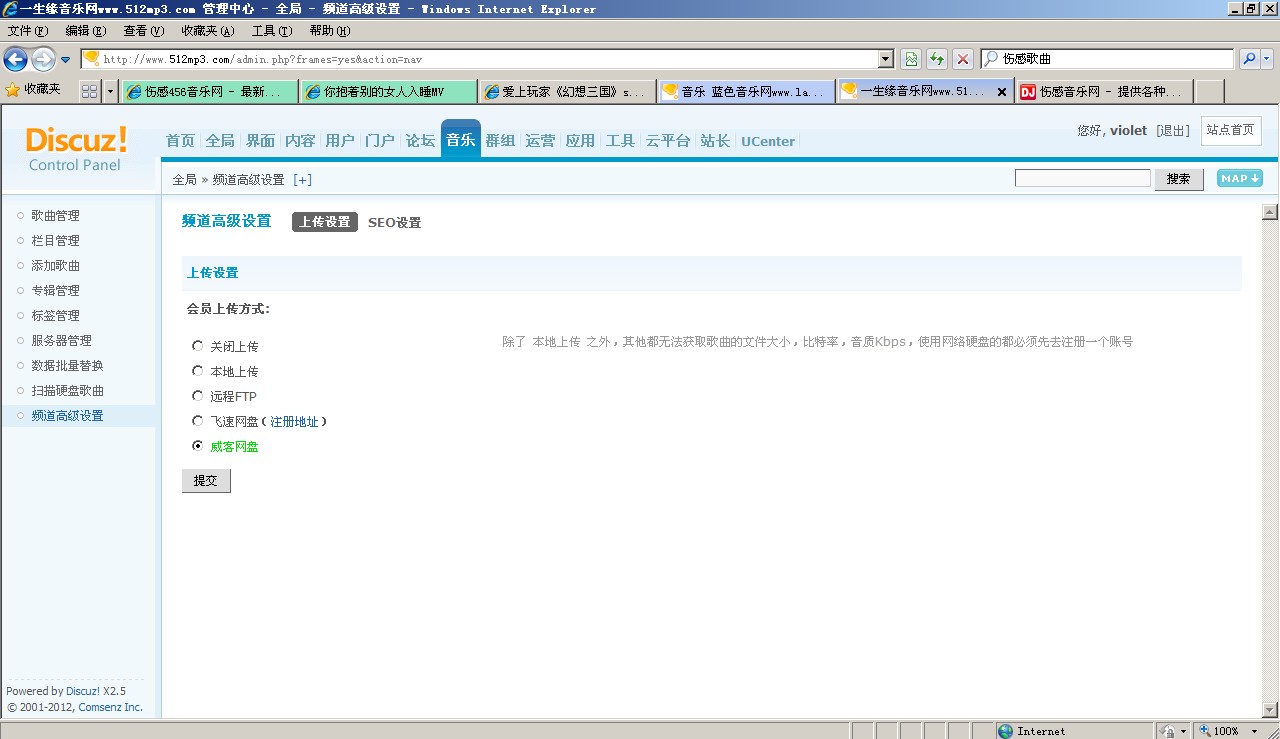The image size is (1280, 739).
Task: Go to the 应用 admin section
Action: (580, 141)
